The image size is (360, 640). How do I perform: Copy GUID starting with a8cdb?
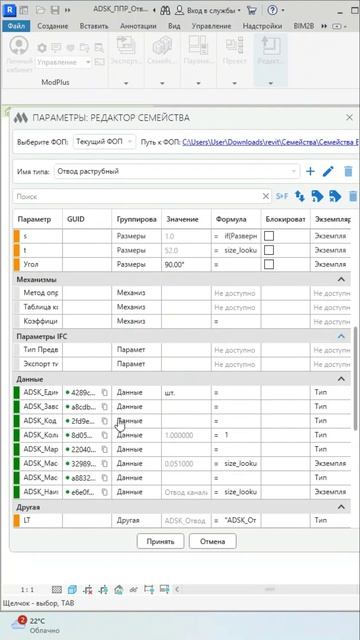[104, 407]
